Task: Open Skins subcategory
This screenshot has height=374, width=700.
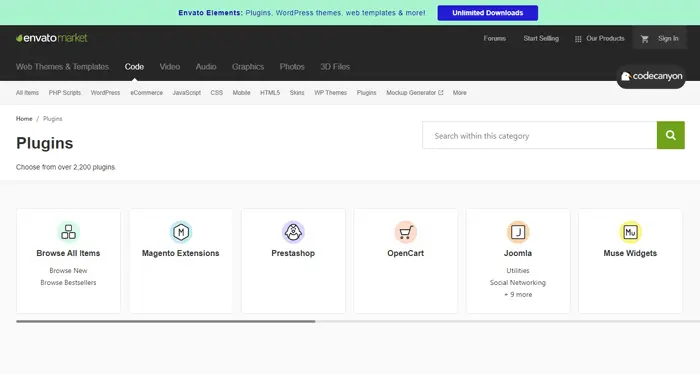Action: tap(297, 93)
